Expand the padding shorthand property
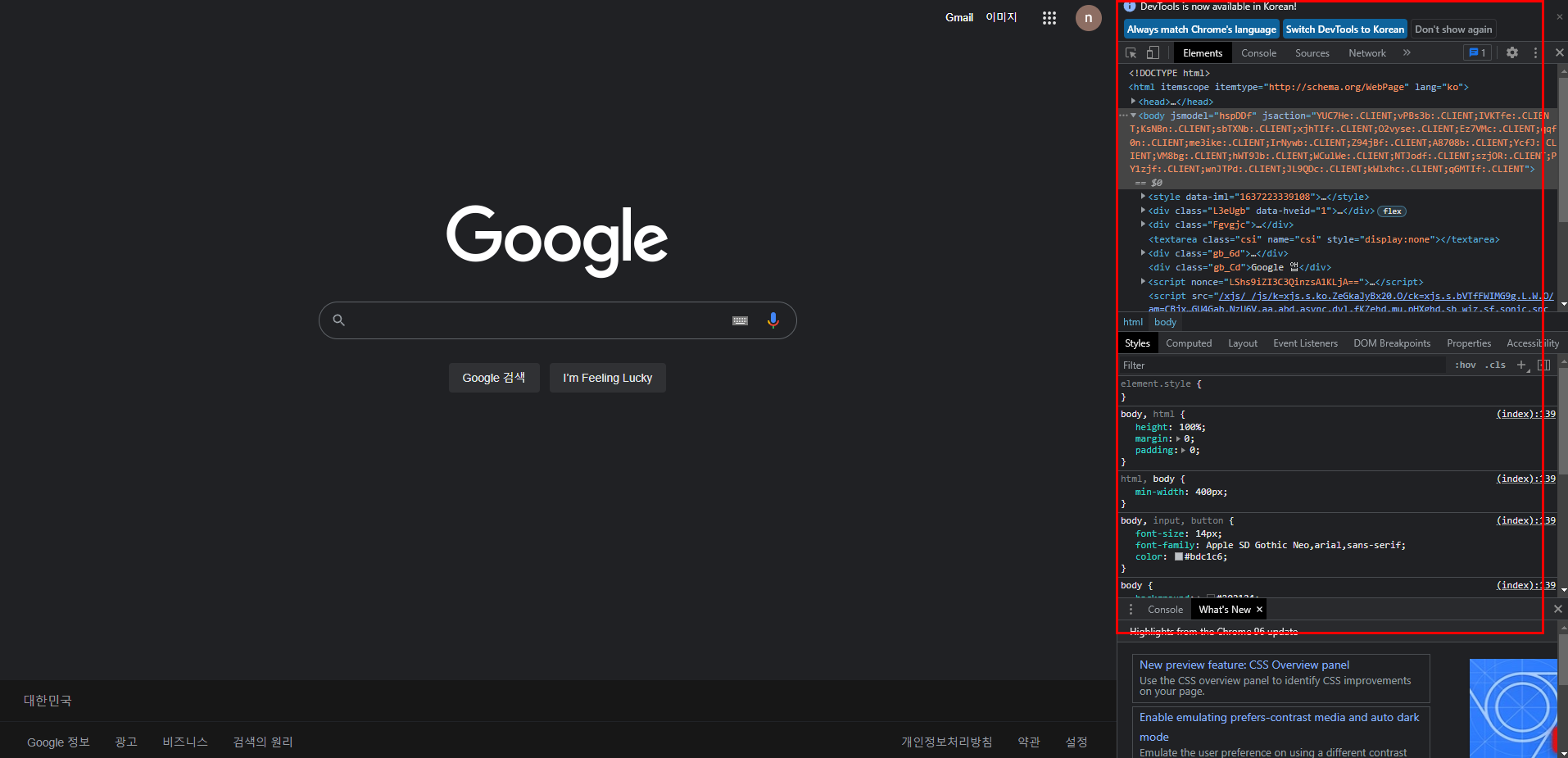This screenshot has width=1568, height=758. tap(1183, 450)
